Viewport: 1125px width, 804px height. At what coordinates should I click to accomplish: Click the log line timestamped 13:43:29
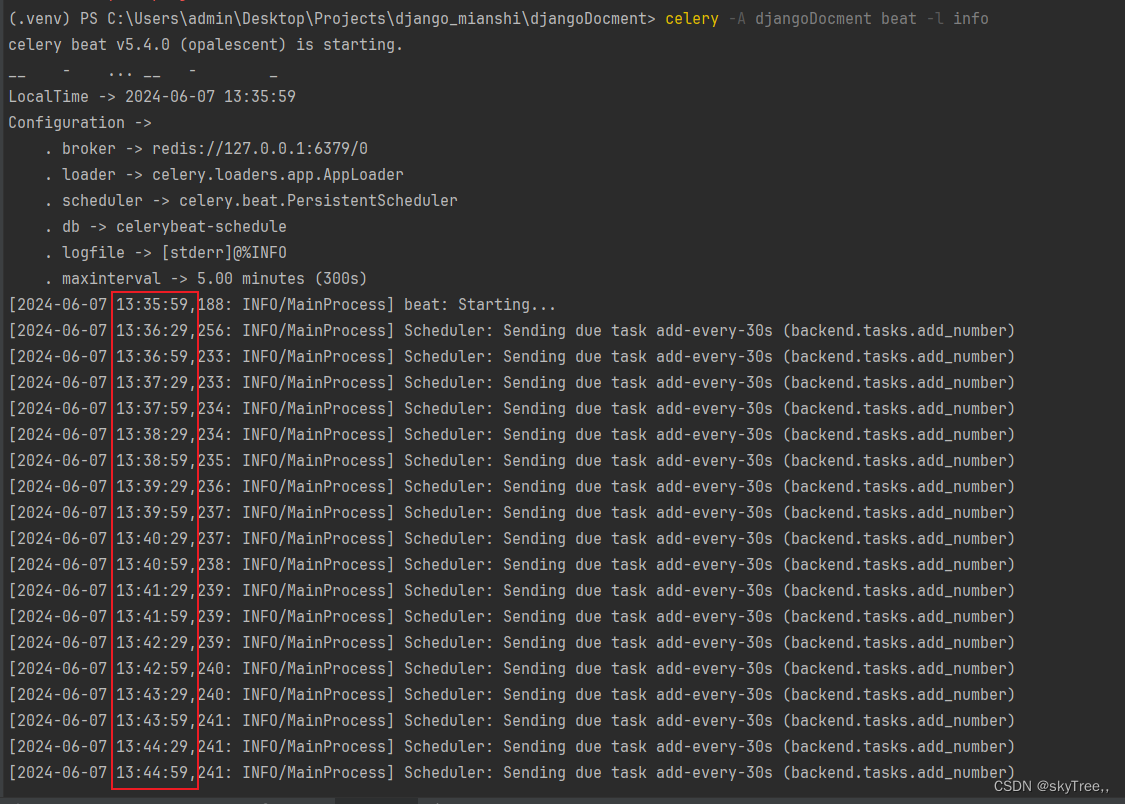click(x=512, y=694)
